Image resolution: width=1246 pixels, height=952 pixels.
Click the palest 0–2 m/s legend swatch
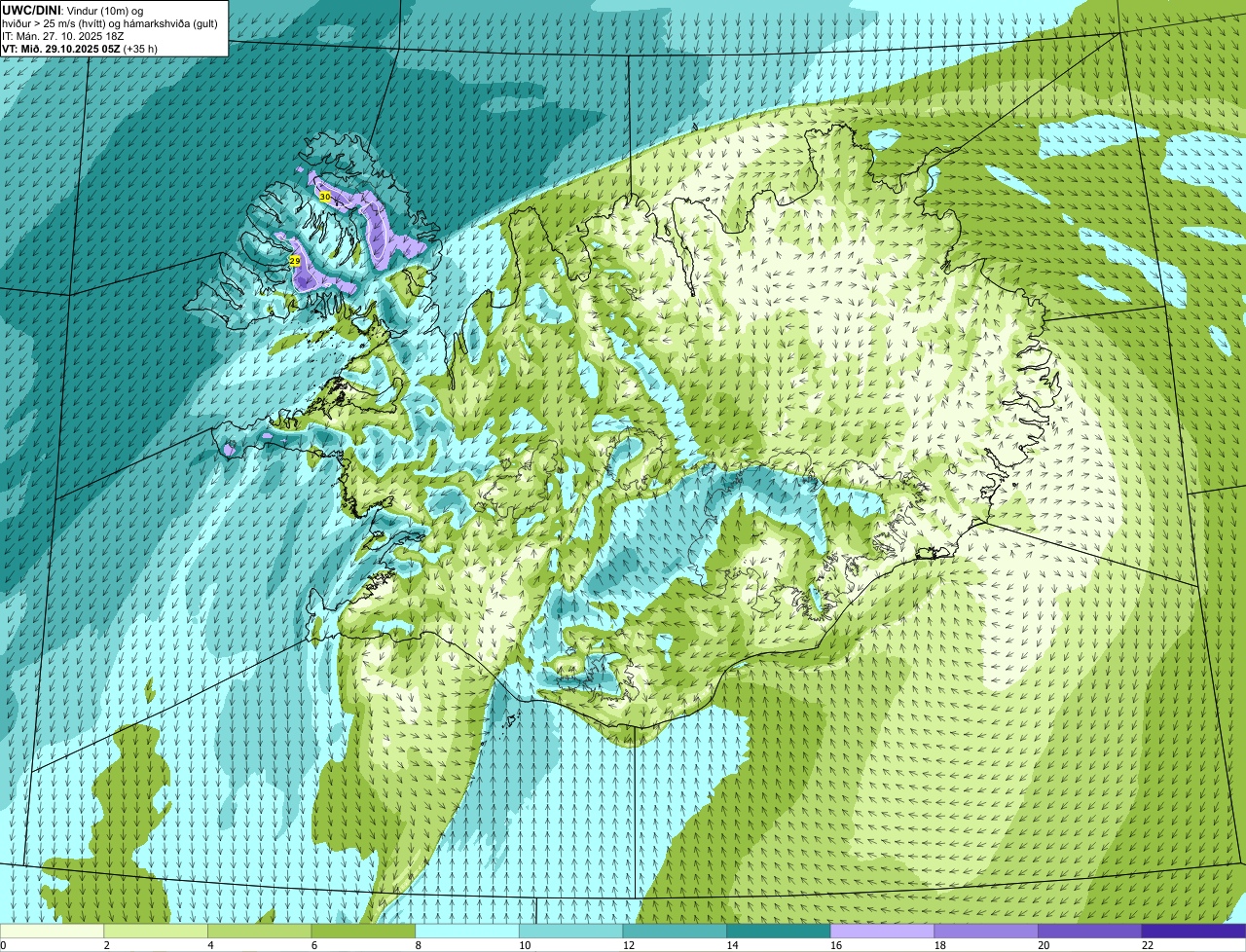[52, 931]
